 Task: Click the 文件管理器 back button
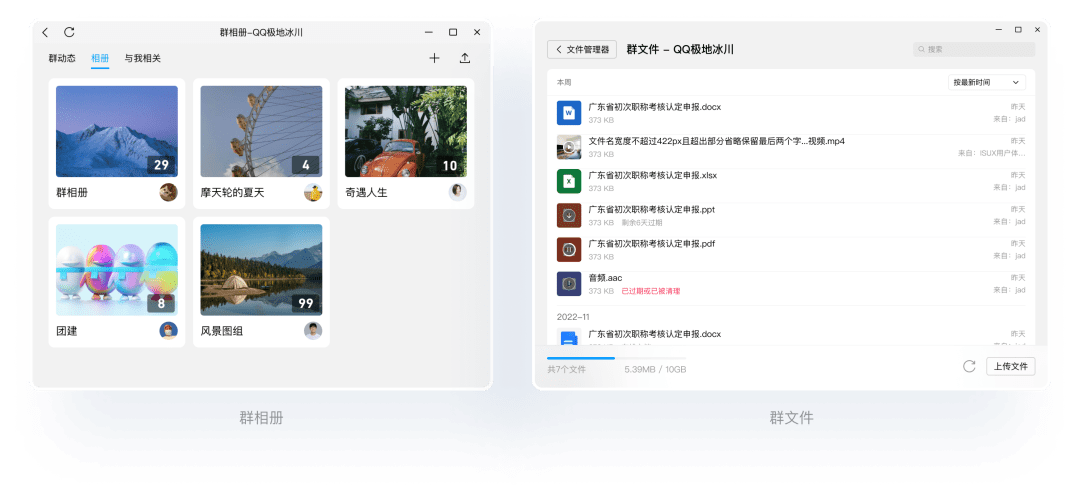coord(582,49)
